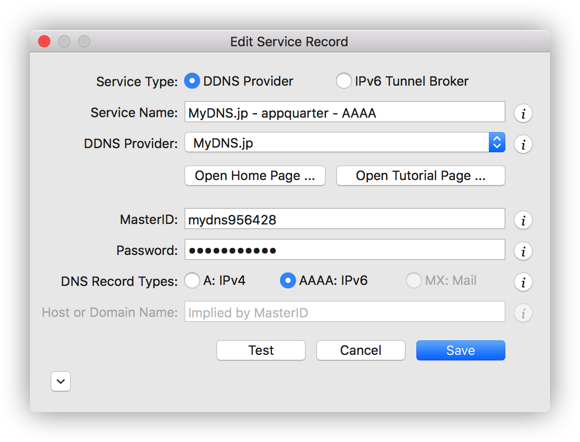Click the Test button

point(261,350)
